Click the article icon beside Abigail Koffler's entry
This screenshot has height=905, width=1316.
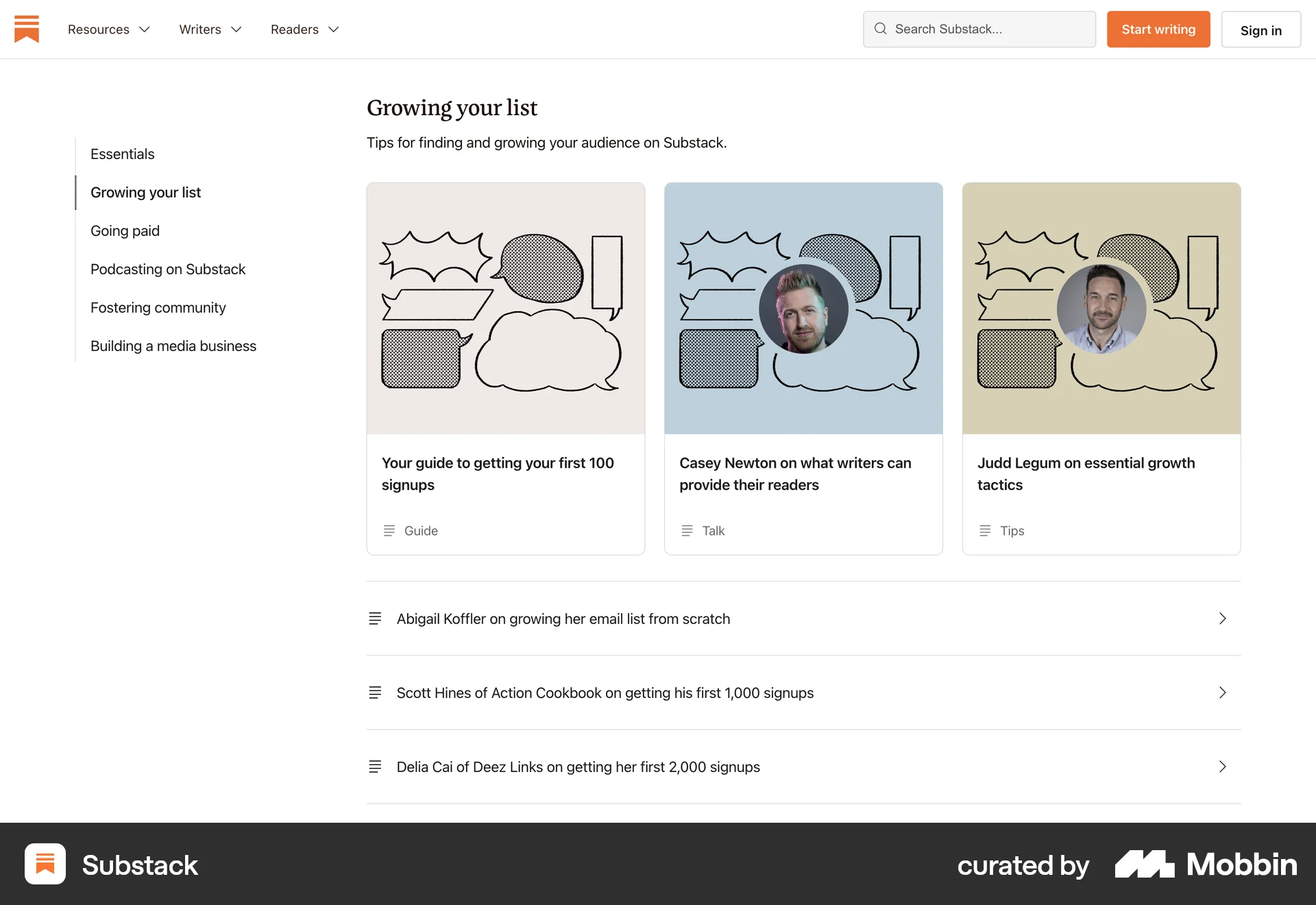tap(375, 618)
